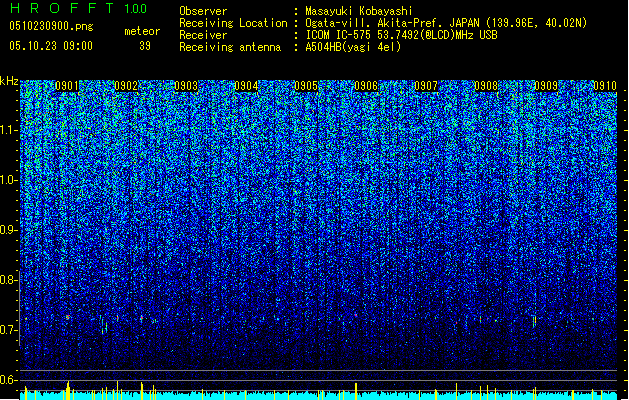This screenshot has width=629, height=400.
Task: Click the Receiving Location label
Action: (x=233, y=23)
